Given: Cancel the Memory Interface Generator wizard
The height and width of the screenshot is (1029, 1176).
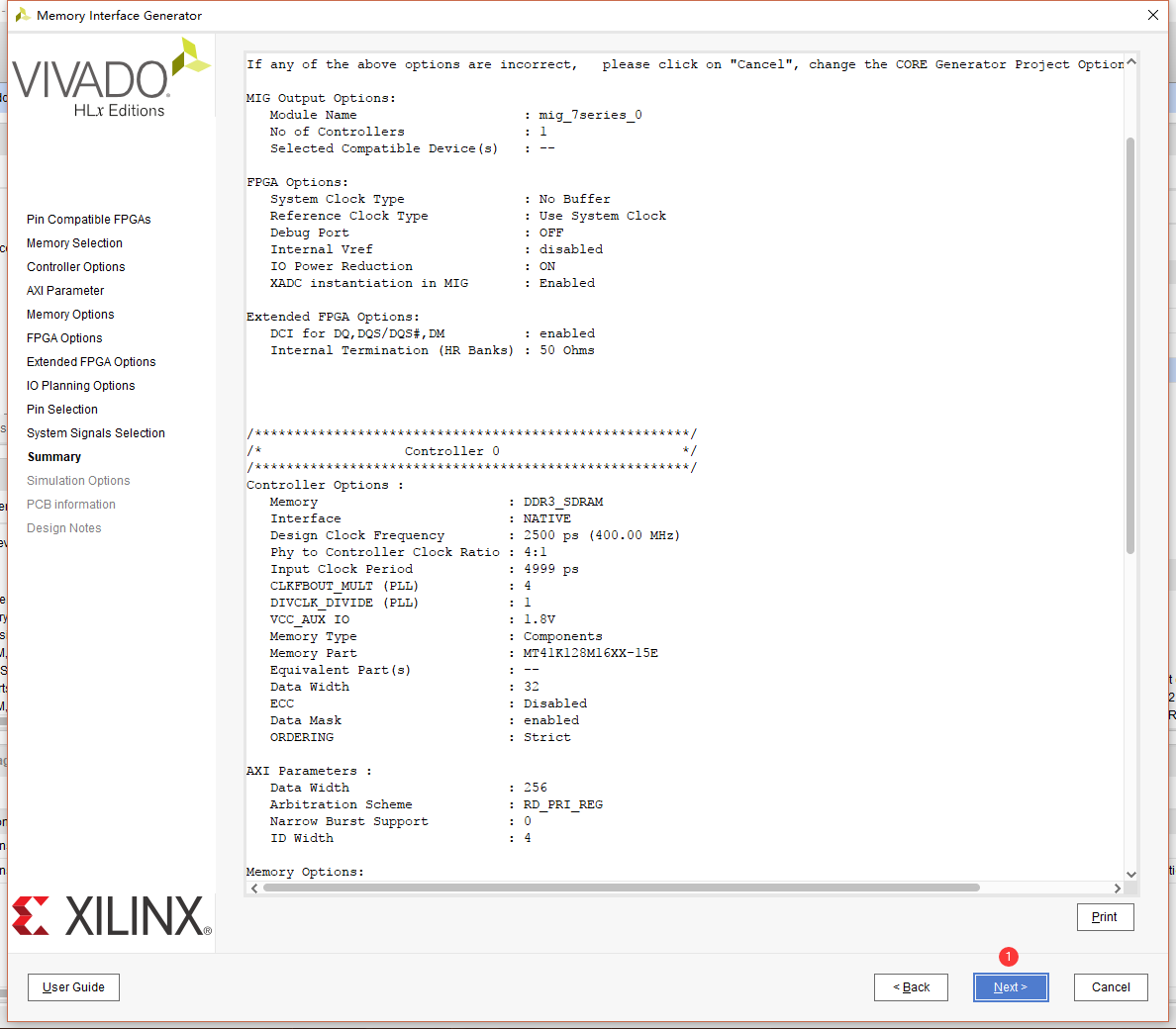Looking at the screenshot, I should click(x=1111, y=986).
